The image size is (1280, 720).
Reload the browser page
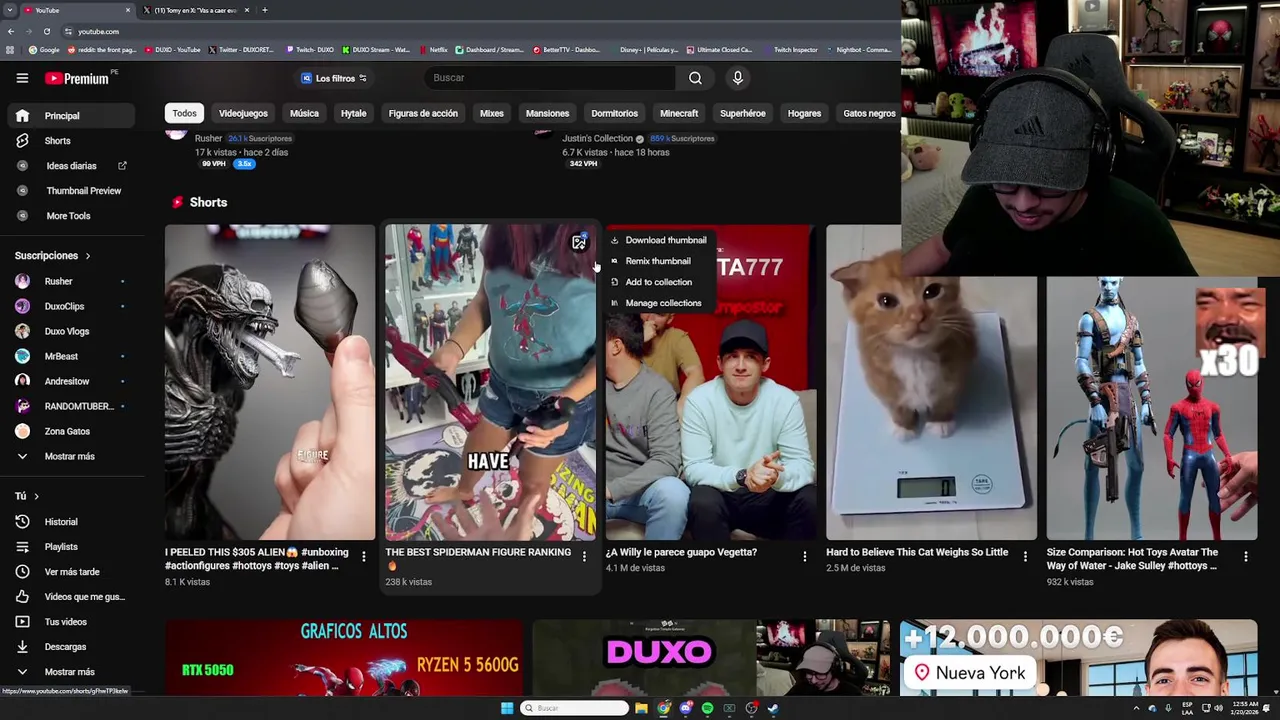pyautogui.click(x=46, y=31)
